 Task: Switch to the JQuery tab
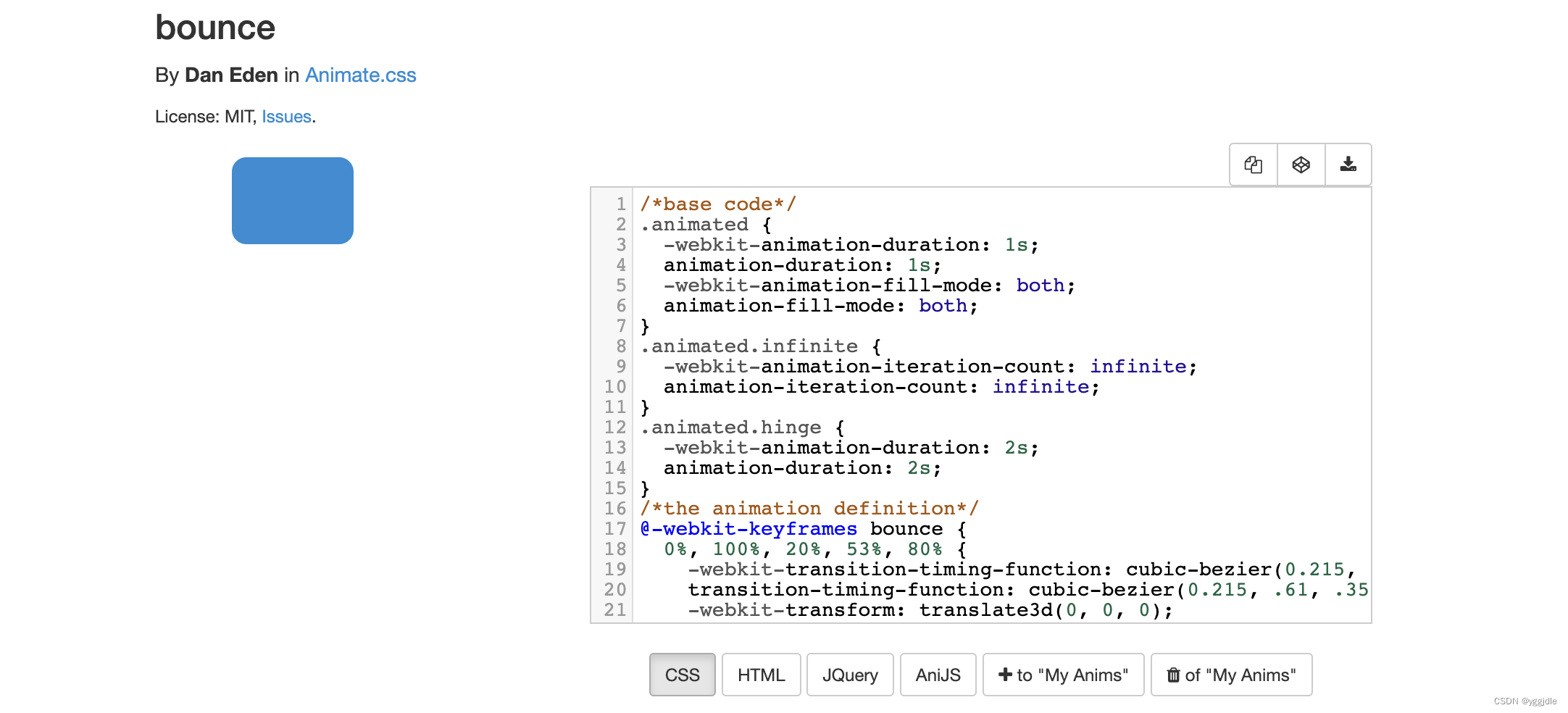click(850, 675)
